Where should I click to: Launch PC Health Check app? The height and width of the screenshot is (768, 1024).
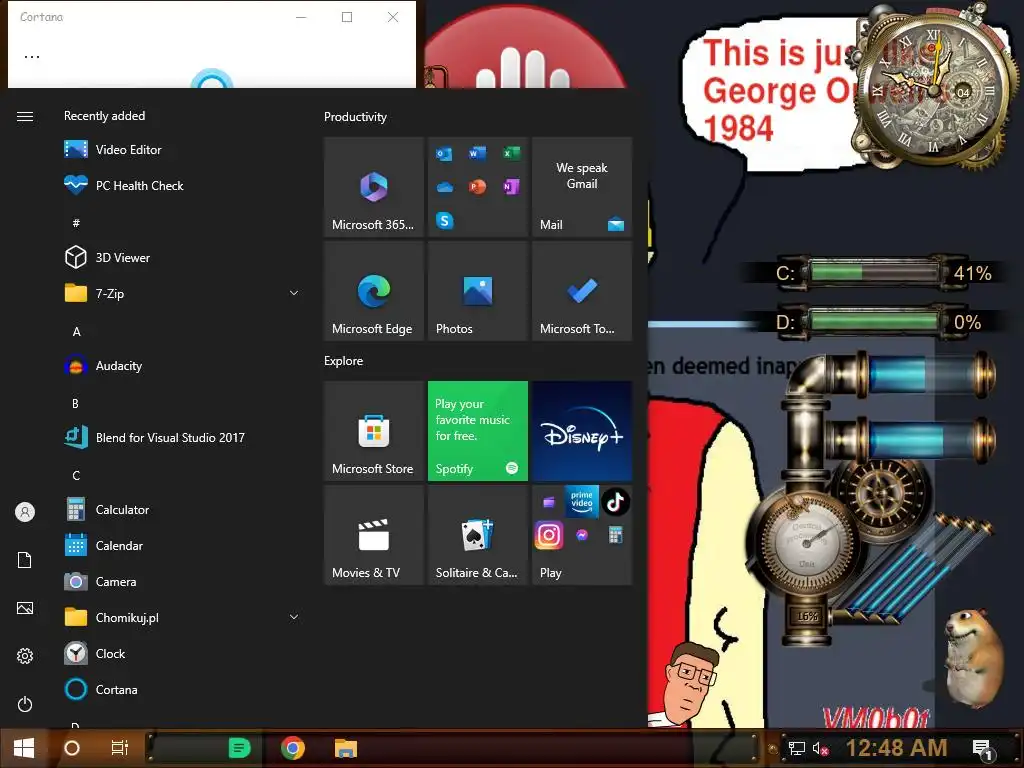pyautogui.click(x=183, y=185)
